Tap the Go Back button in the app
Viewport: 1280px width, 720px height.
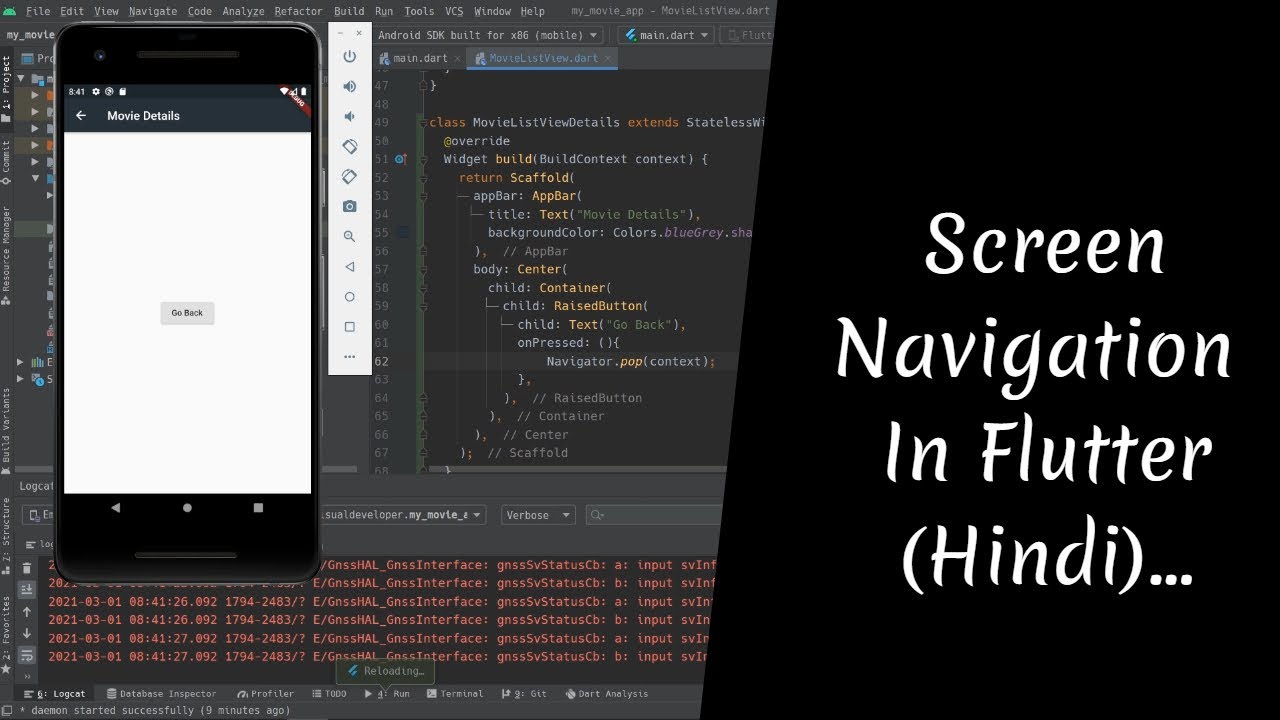pyautogui.click(x=187, y=313)
